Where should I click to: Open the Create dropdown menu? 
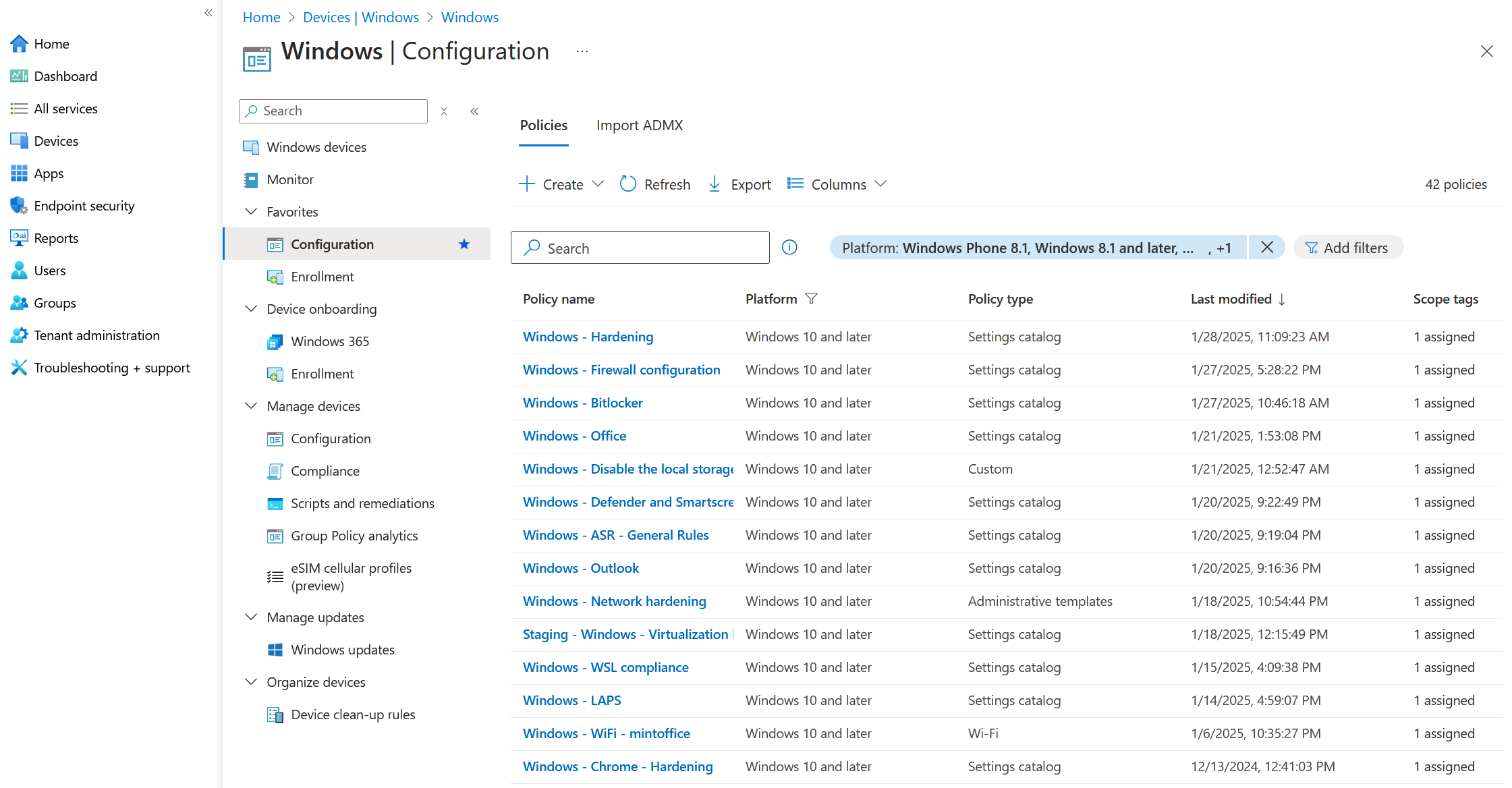(x=561, y=184)
